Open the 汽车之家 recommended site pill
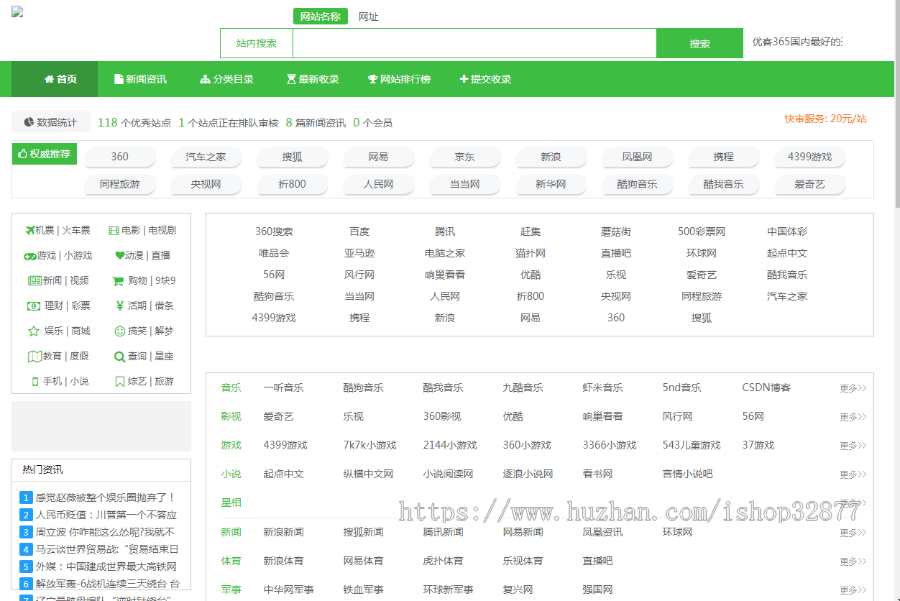900x601 pixels. click(x=205, y=157)
